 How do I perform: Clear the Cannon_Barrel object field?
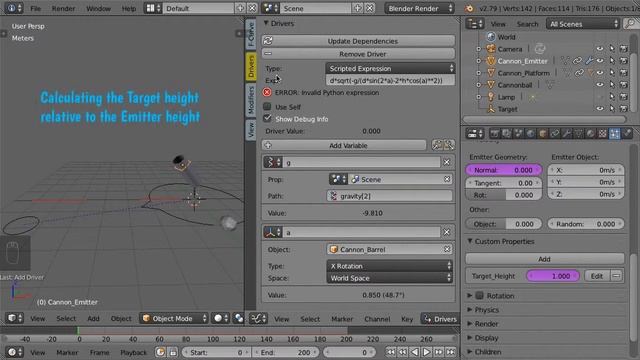[447, 249]
